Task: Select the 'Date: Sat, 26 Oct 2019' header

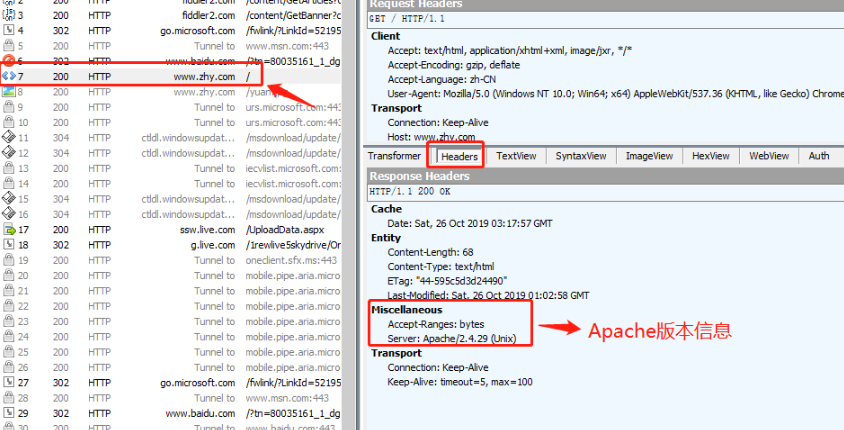Action: click(470, 223)
